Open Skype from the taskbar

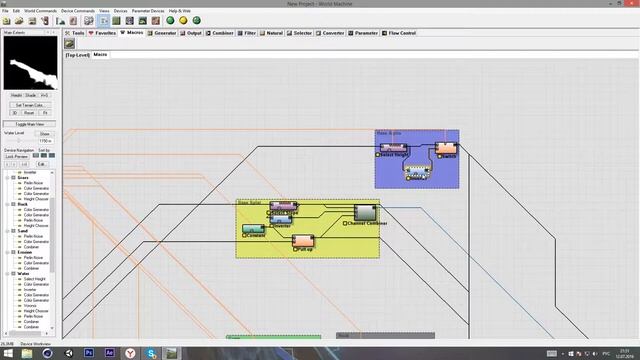pyautogui.click(x=151, y=353)
